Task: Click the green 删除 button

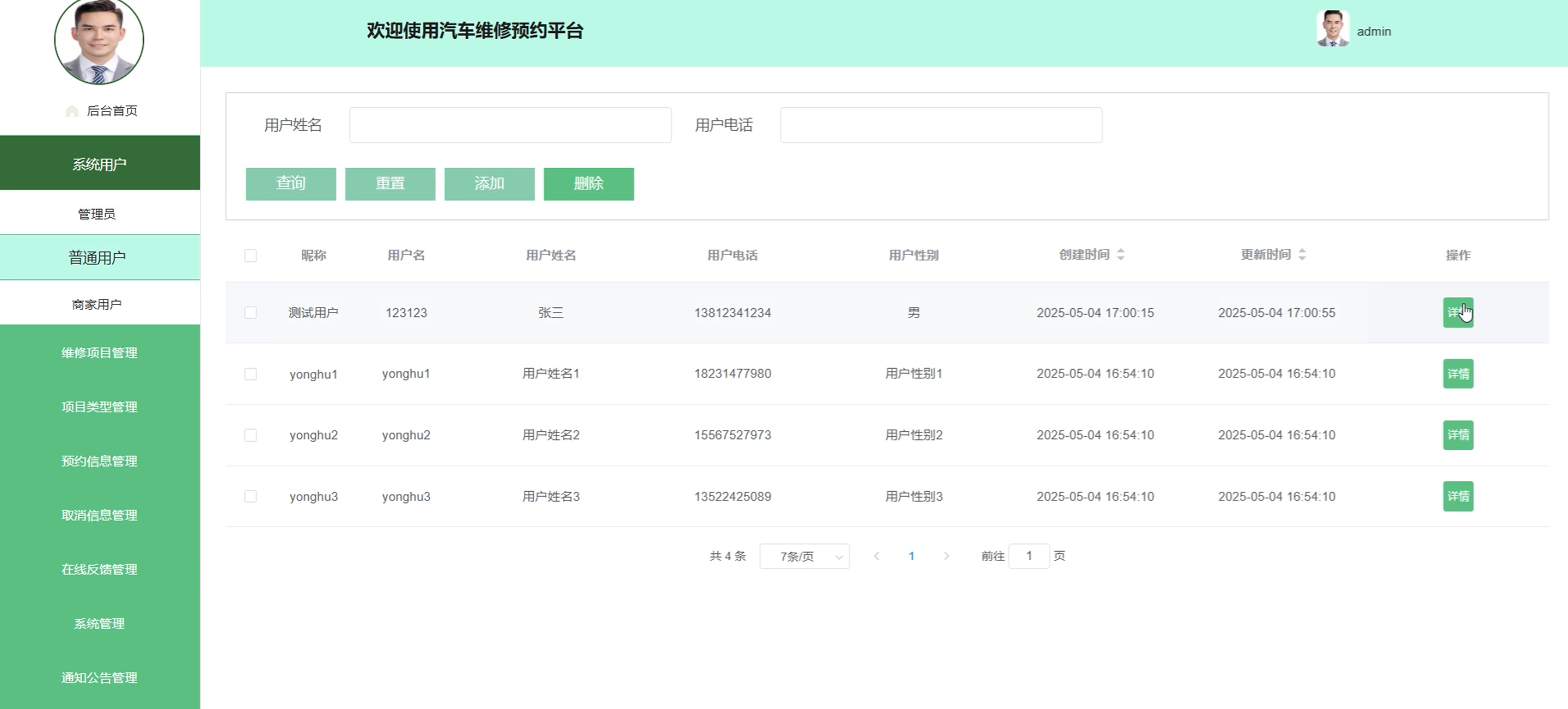Action: coord(589,184)
